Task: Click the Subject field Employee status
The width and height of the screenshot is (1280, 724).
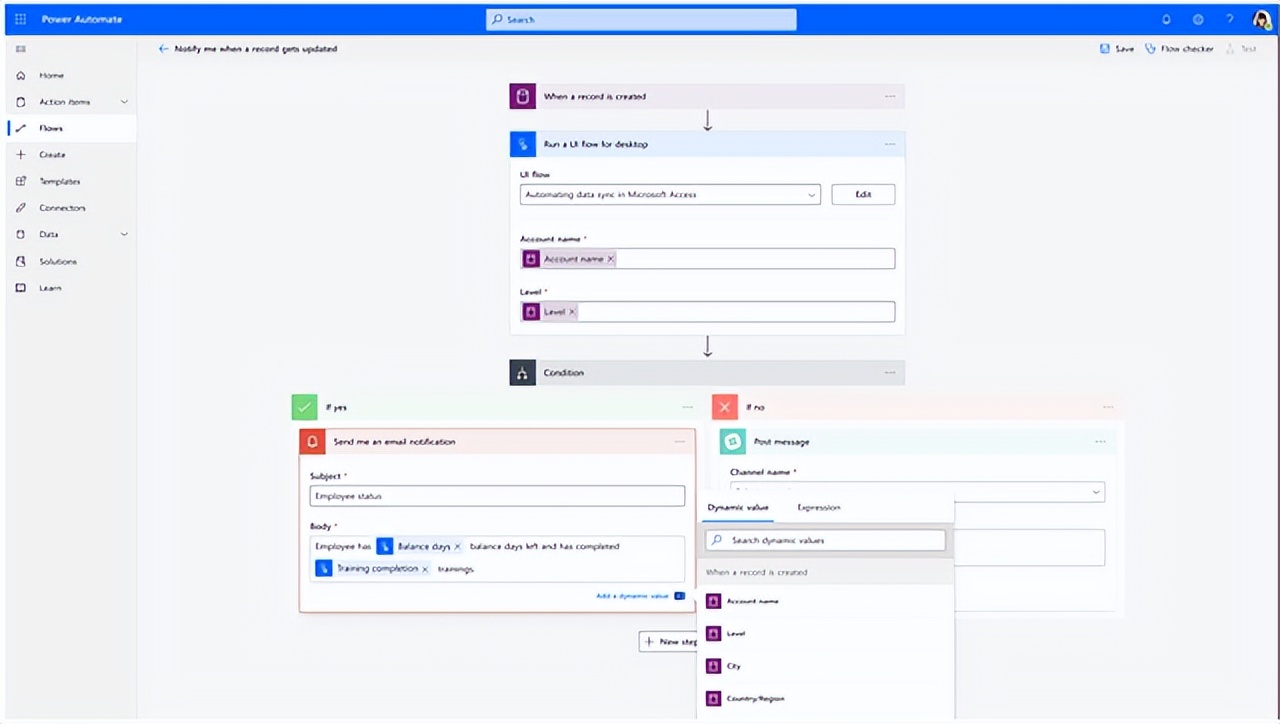Action: tap(497, 496)
